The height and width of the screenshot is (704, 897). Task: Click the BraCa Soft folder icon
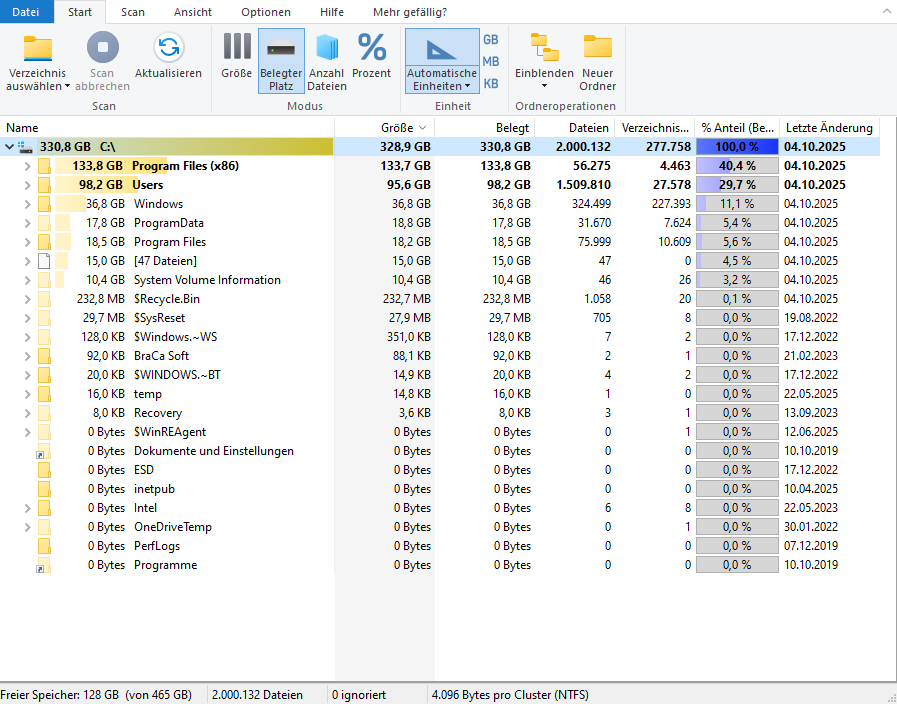[44, 356]
